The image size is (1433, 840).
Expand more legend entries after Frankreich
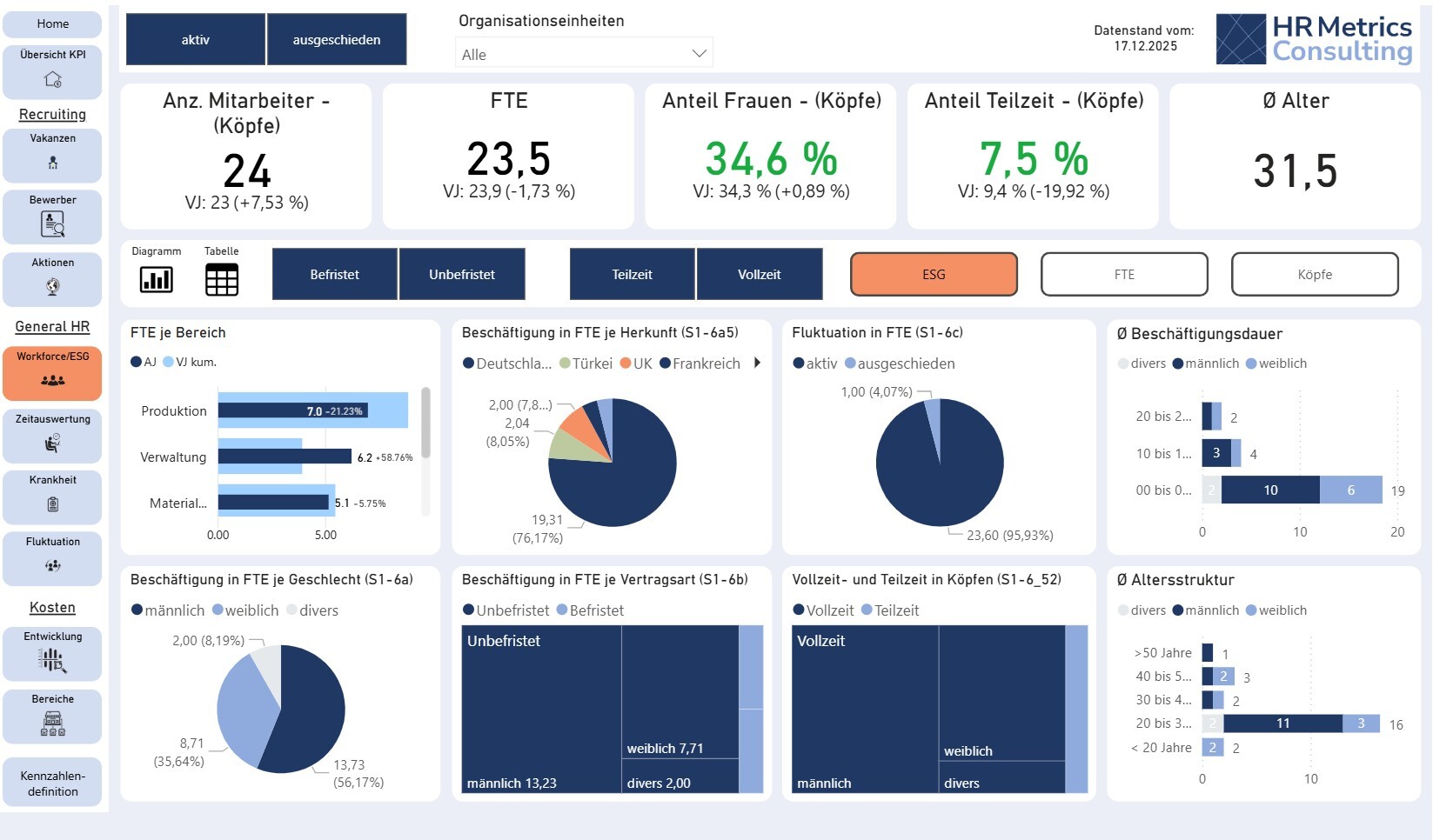click(x=757, y=363)
